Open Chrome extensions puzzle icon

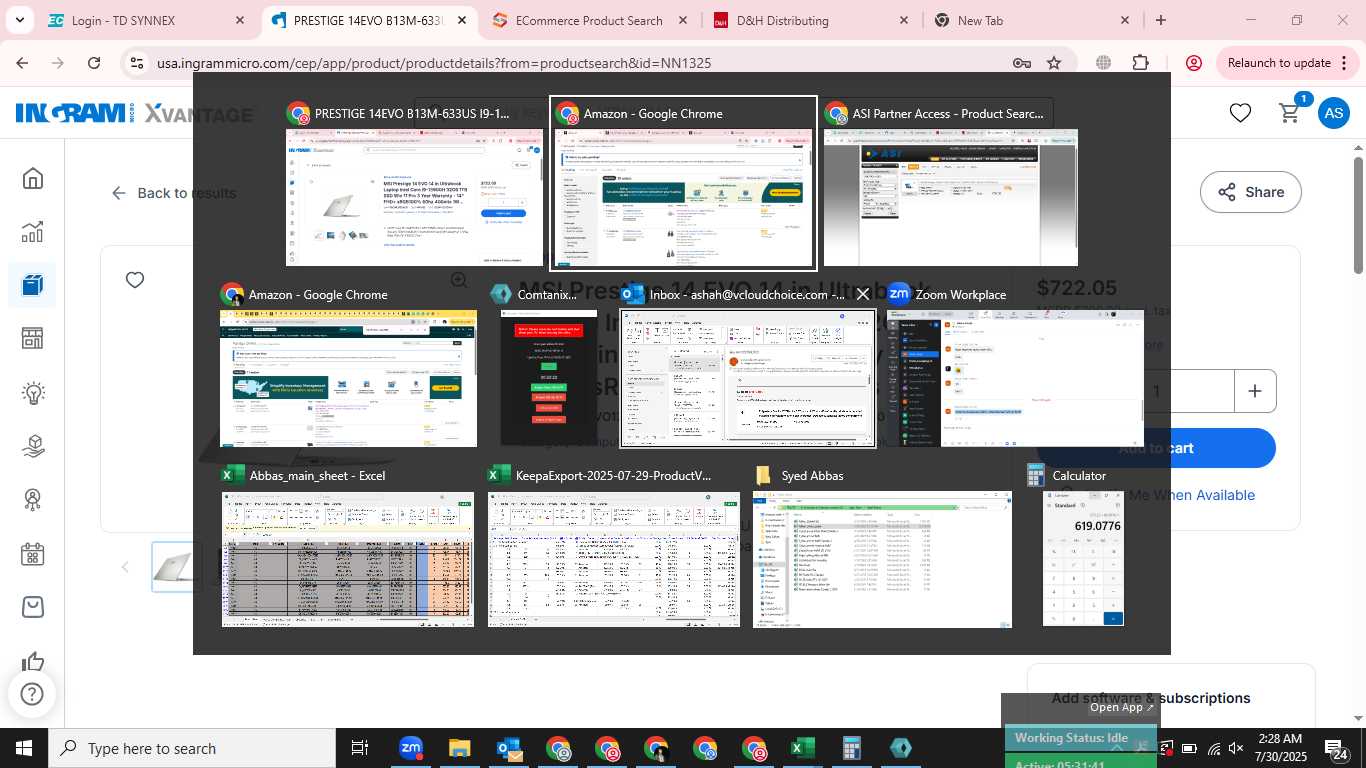(x=1141, y=63)
